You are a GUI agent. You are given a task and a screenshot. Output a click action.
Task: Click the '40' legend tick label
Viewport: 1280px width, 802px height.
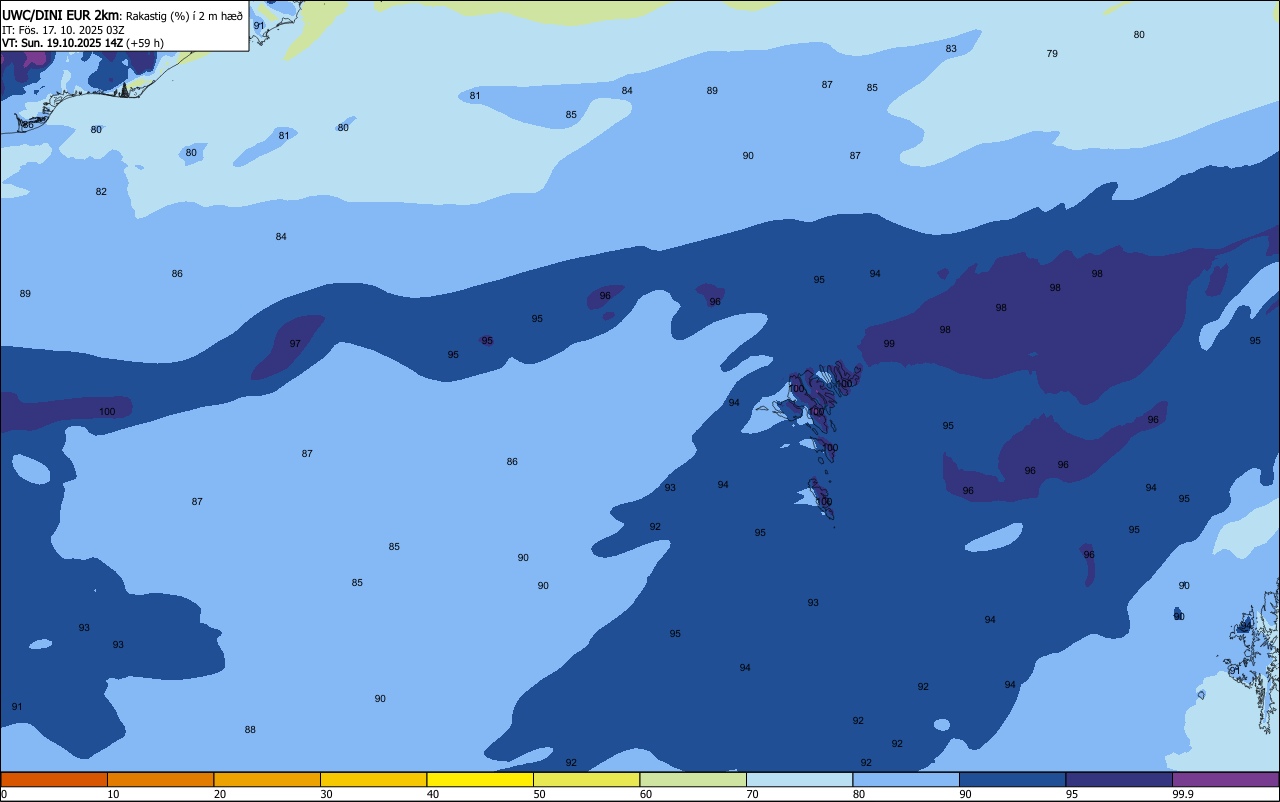pyautogui.click(x=433, y=794)
